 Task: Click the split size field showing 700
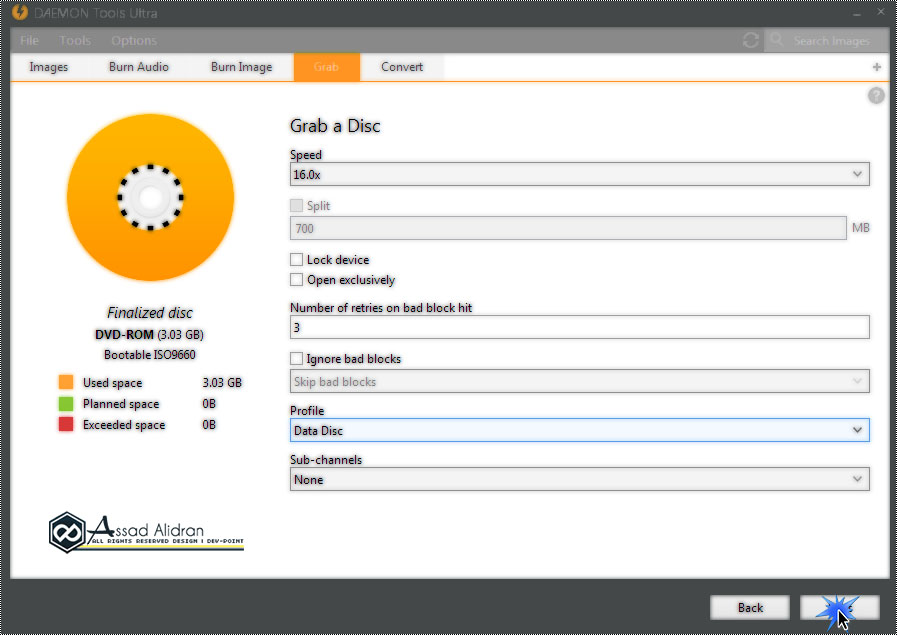tap(568, 228)
